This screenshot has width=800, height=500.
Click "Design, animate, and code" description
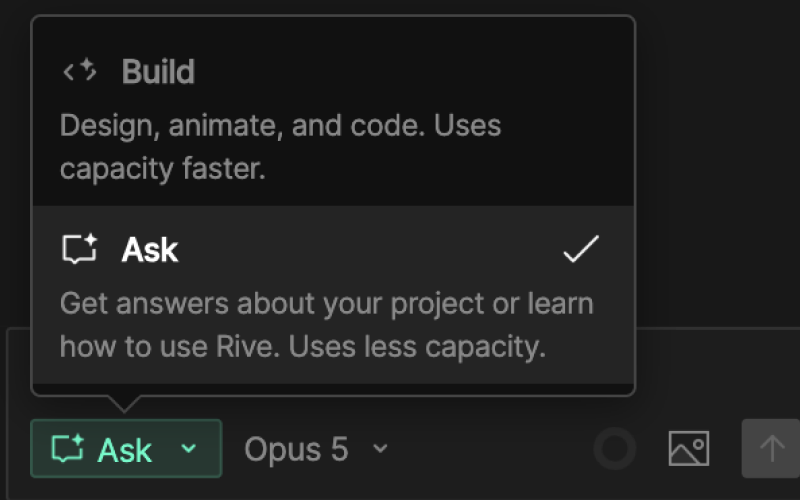tap(242, 126)
